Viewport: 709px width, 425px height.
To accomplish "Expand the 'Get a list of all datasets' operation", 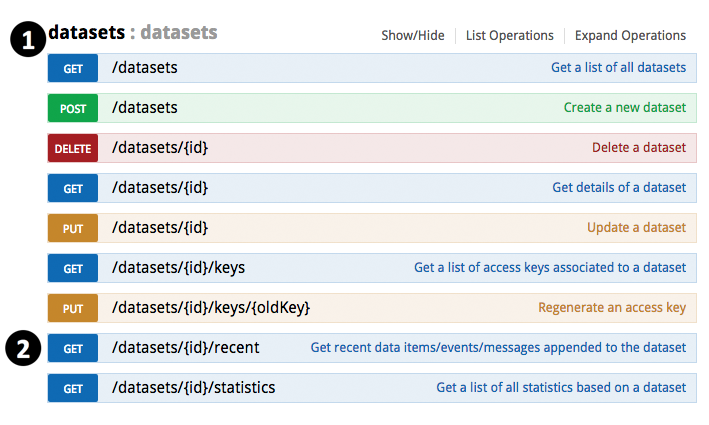I will pos(618,68).
